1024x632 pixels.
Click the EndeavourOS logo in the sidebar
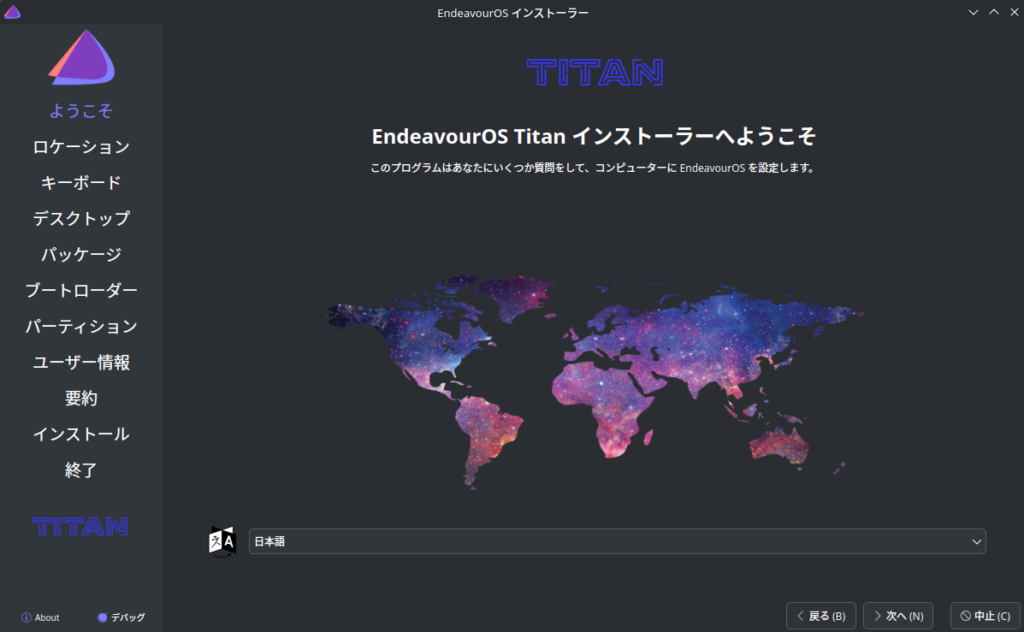click(81, 57)
